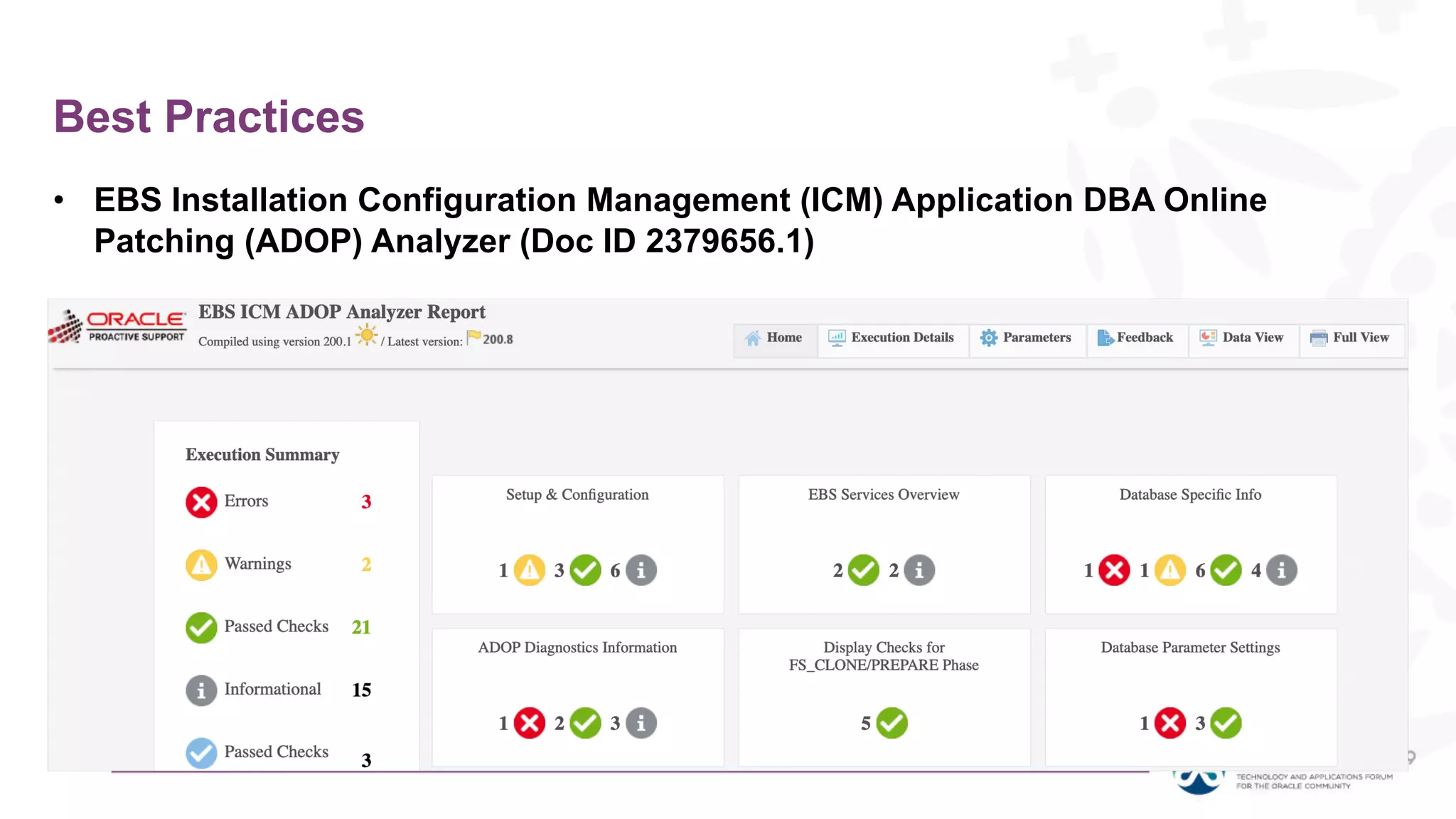The image size is (1456, 819).
Task: Click green check in ADOP Diagnostics Information card
Action: pyautogui.click(x=586, y=723)
